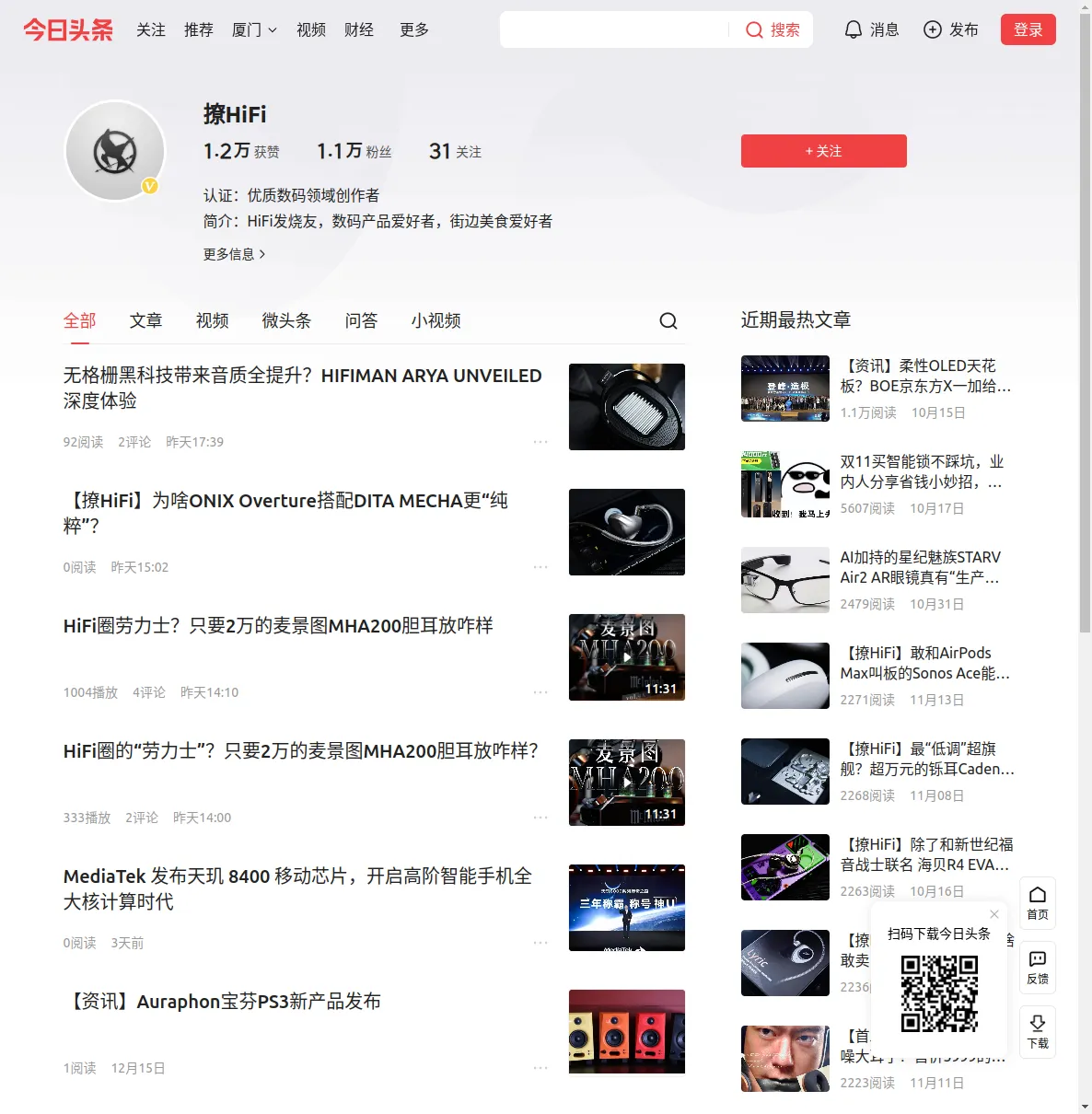Click the 2评论 under HIFIMAN ARYA article
Image resolution: width=1092 pixels, height=1114 pixels.
pos(134,442)
